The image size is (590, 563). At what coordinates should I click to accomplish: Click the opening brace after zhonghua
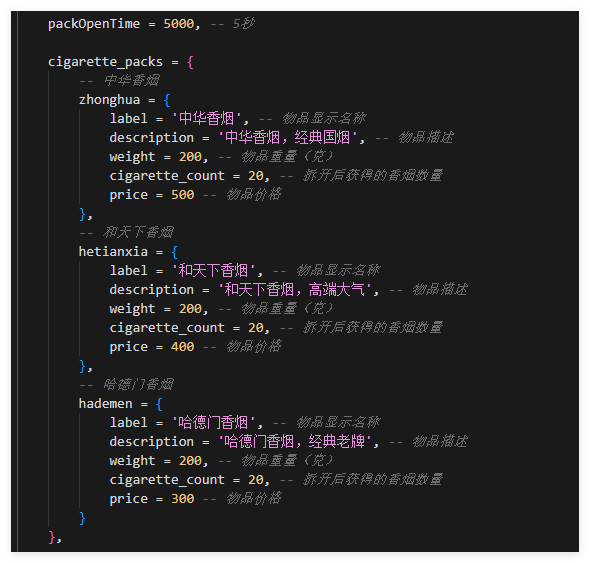tap(167, 100)
